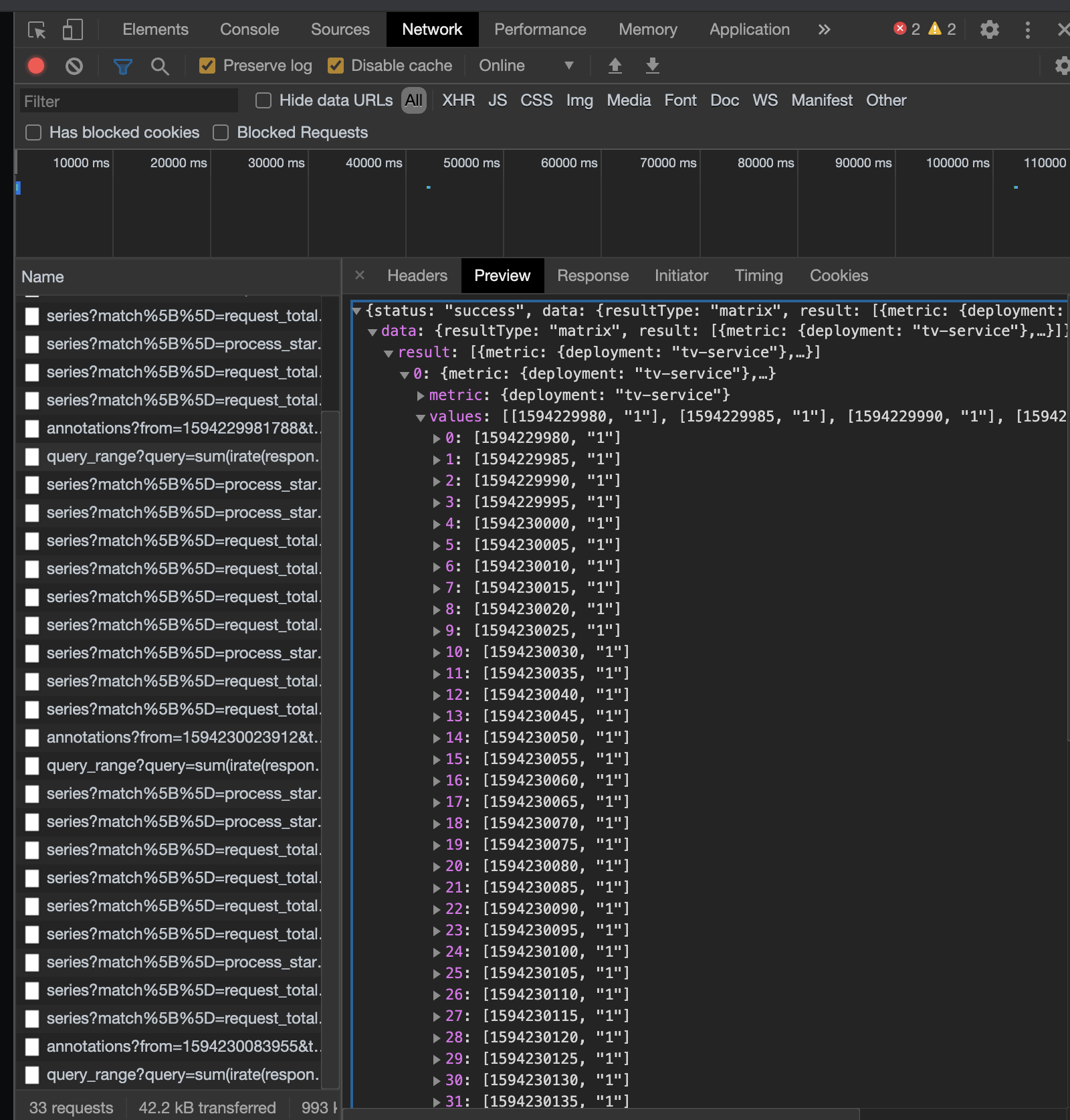Switch to the Console tab
The image size is (1070, 1120).
coord(249,29)
